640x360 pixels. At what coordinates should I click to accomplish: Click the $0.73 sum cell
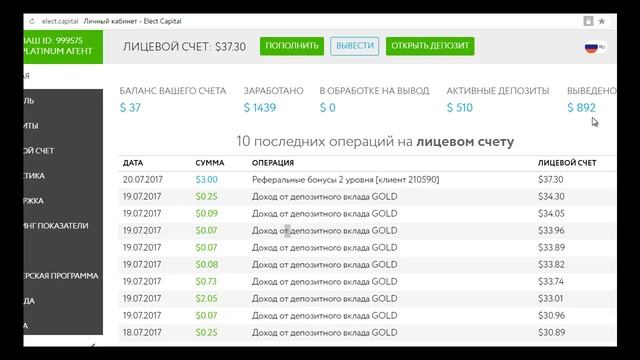[x=206, y=282]
